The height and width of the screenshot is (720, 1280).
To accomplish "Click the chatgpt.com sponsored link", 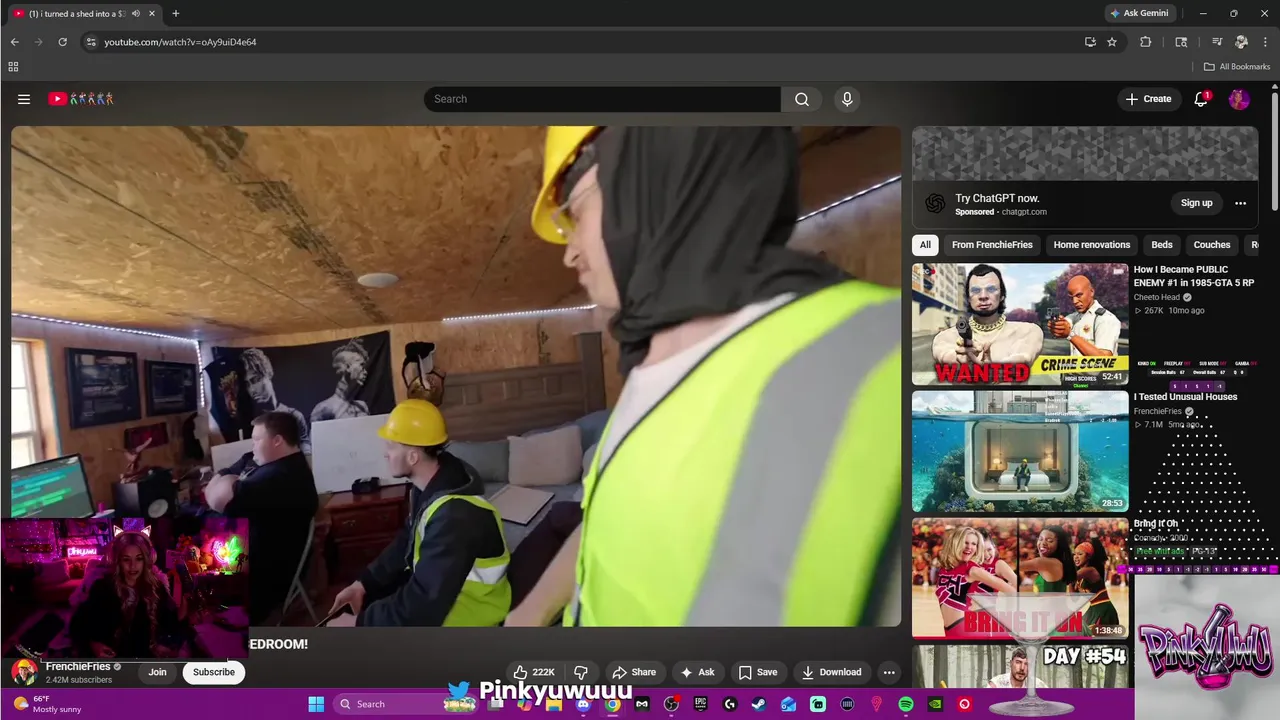I will (x=1024, y=212).
